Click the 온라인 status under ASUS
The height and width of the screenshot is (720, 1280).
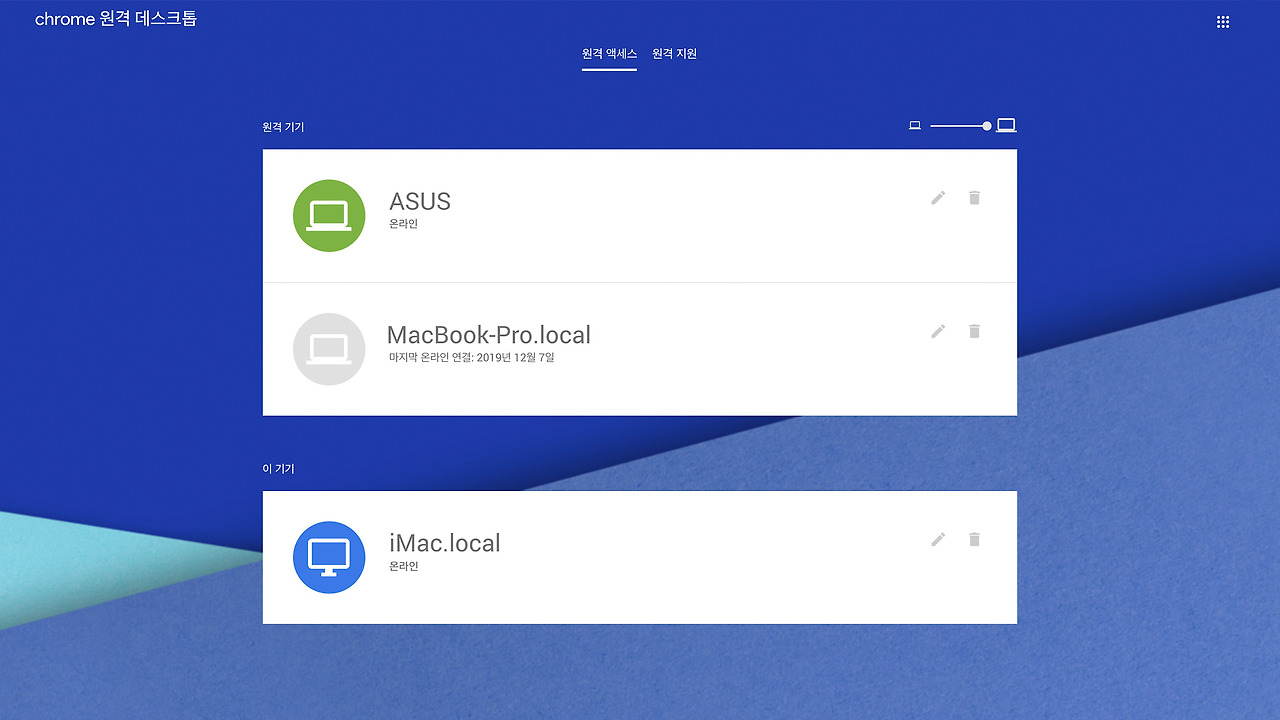click(x=403, y=223)
